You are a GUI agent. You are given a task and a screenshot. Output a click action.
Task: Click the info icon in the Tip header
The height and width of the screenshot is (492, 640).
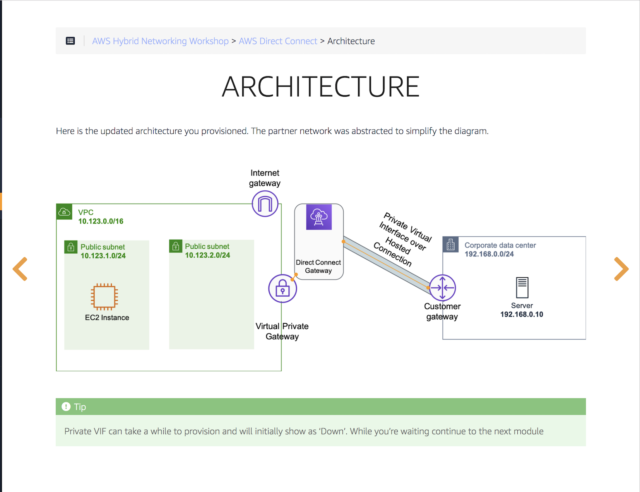(66, 407)
